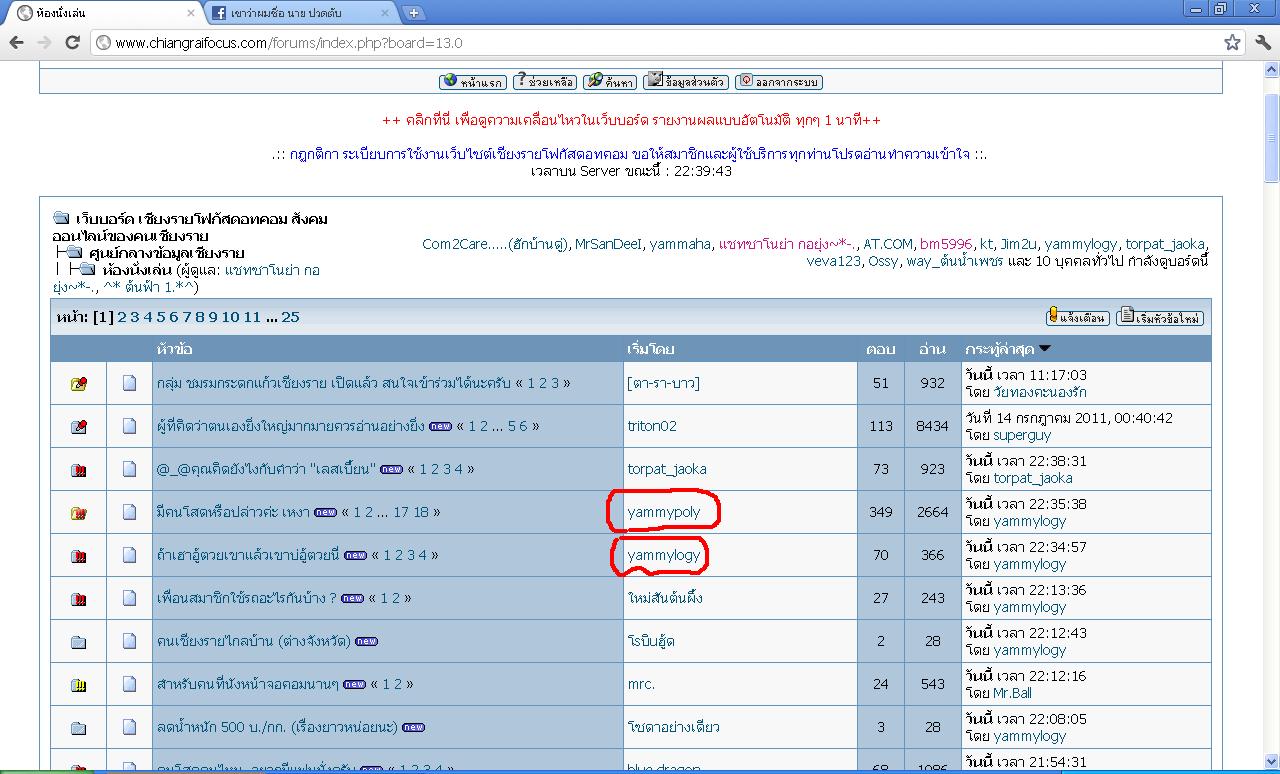The height and width of the screenshot is (774, 1280).
Task: Click the Chrome reload page icon
Action: tap(72, 43)
